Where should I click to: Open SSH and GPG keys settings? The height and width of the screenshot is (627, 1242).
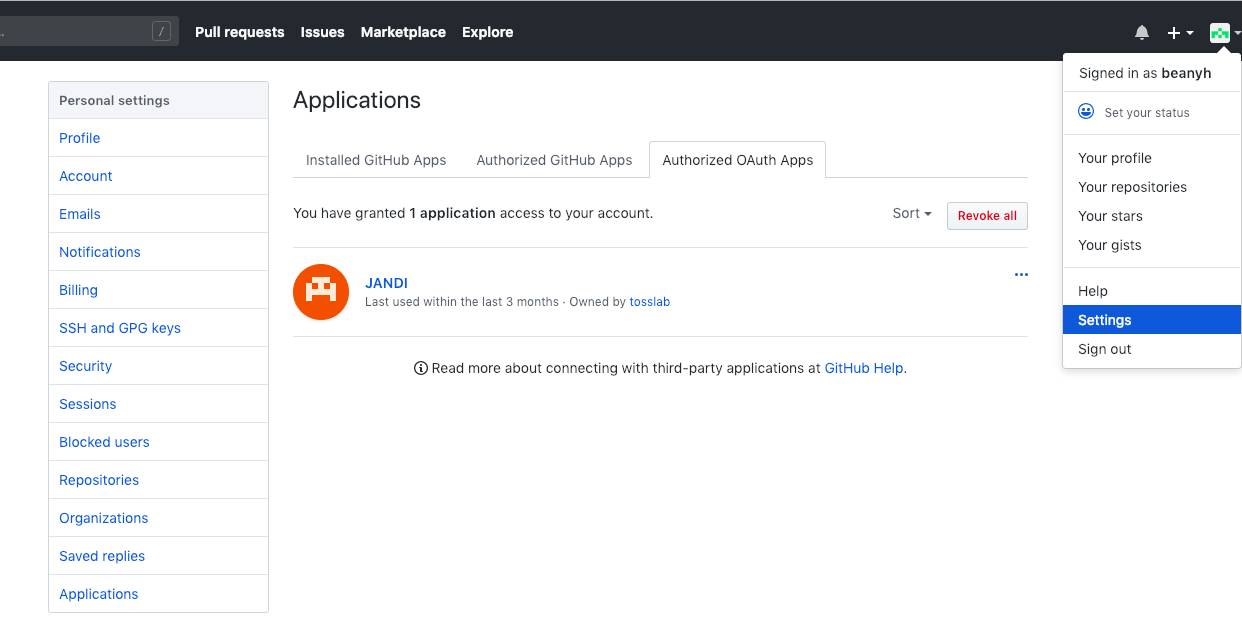pos(120,328)
